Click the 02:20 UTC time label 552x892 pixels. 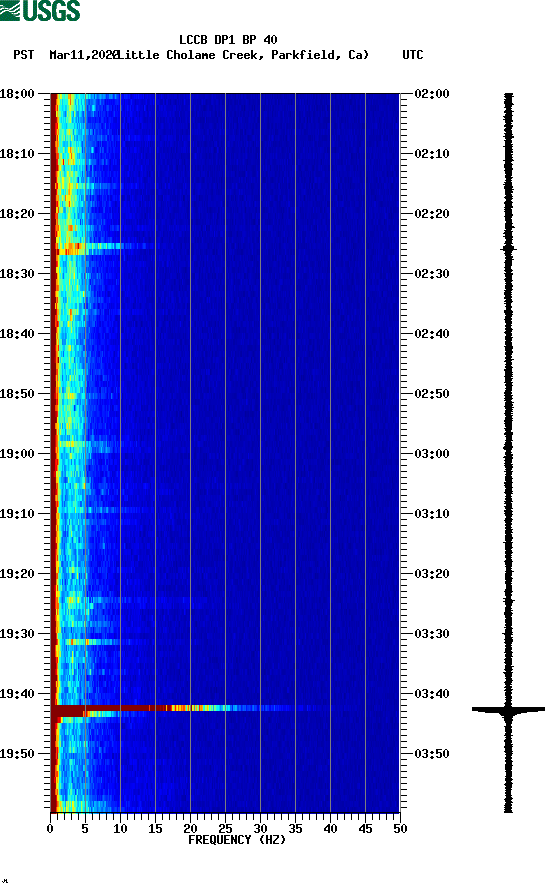pyautogui.click(x=432, y=214)
